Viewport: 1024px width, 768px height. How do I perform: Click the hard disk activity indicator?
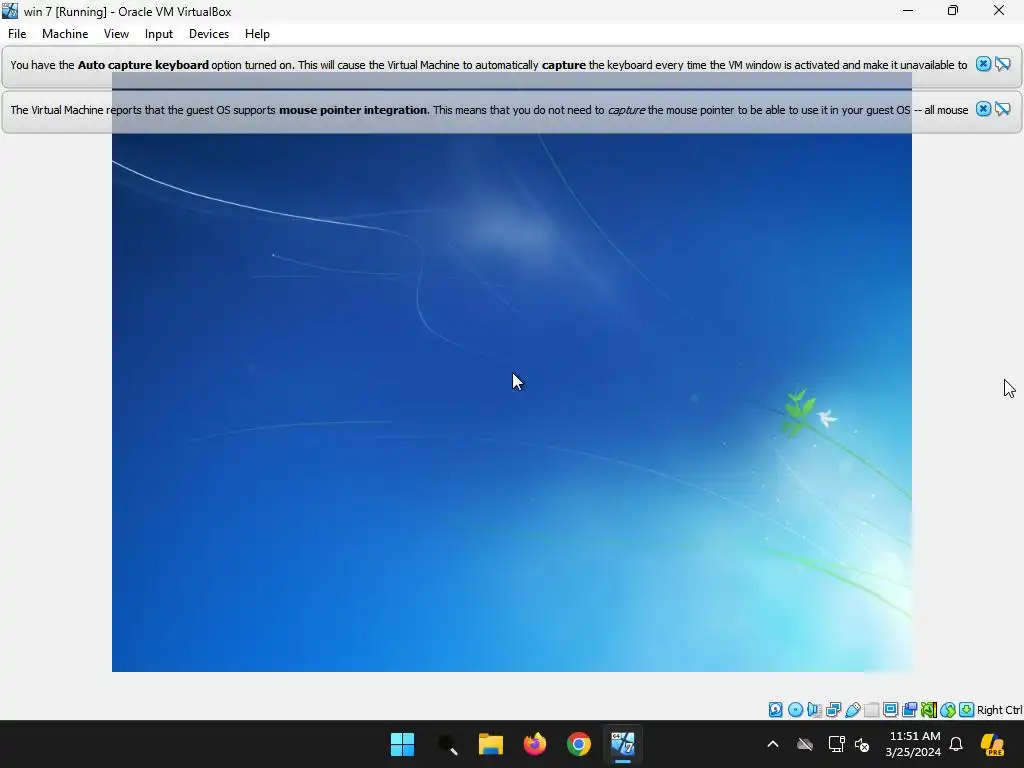775,709
